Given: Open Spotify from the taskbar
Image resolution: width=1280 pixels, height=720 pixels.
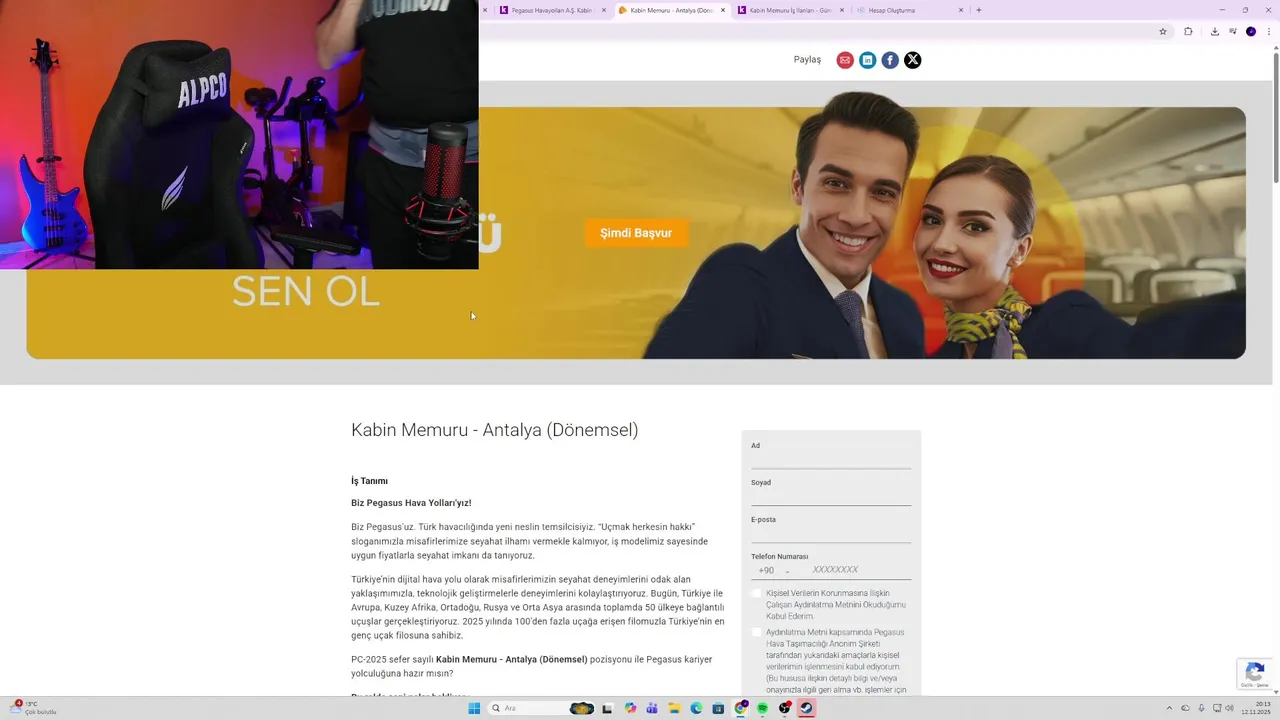Looking at the screenshot, I should coord(762,708).
